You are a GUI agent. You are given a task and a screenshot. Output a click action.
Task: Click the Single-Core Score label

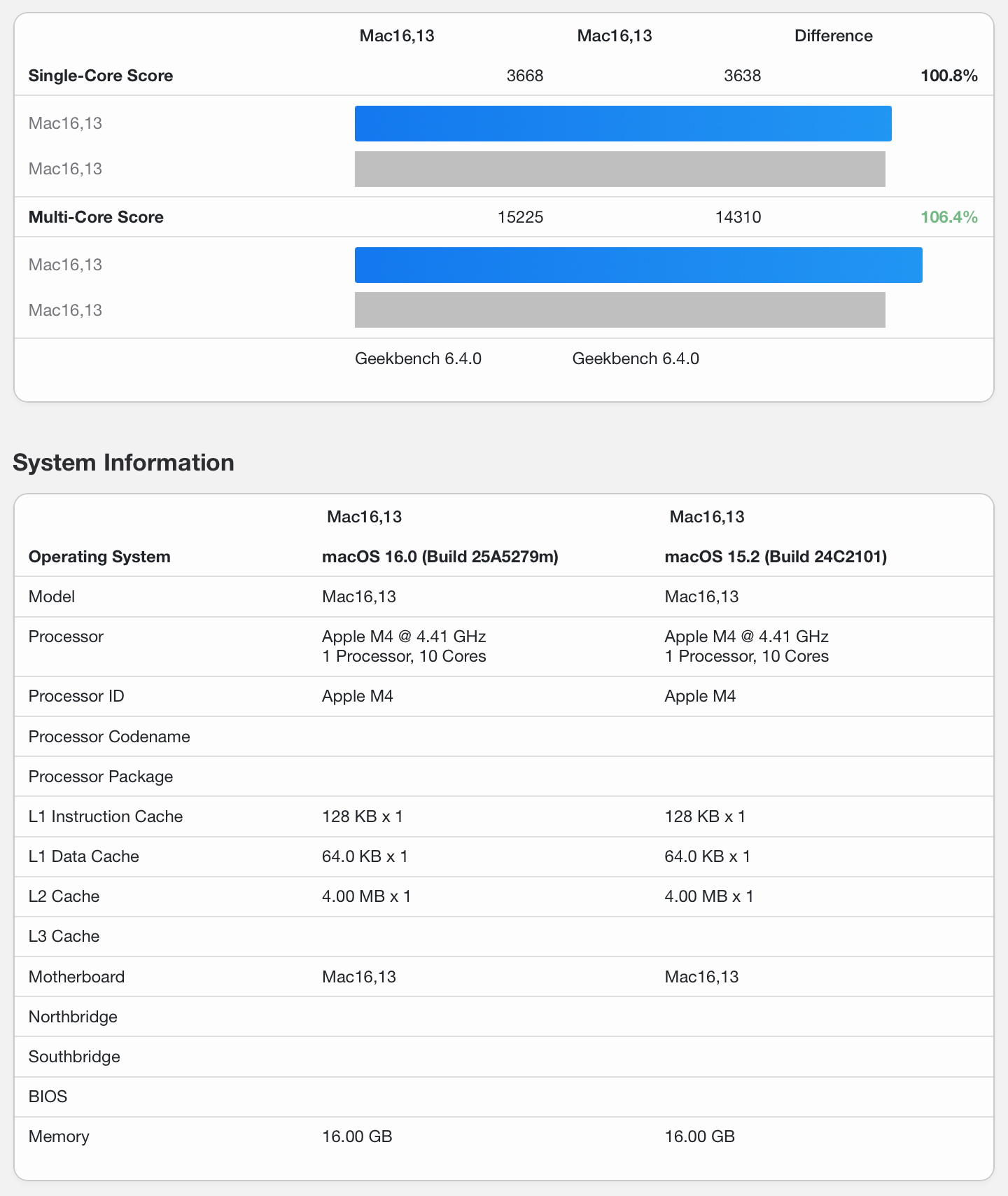(101, 76)
